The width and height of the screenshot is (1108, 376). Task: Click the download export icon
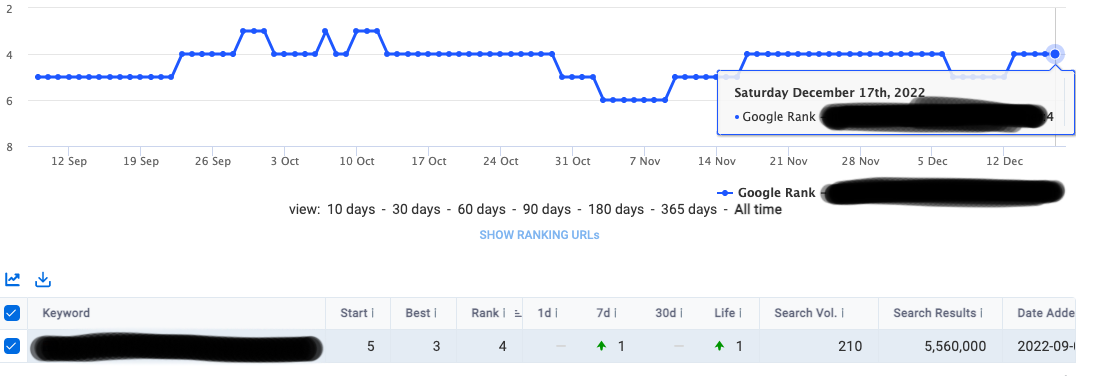pos(43,280)
